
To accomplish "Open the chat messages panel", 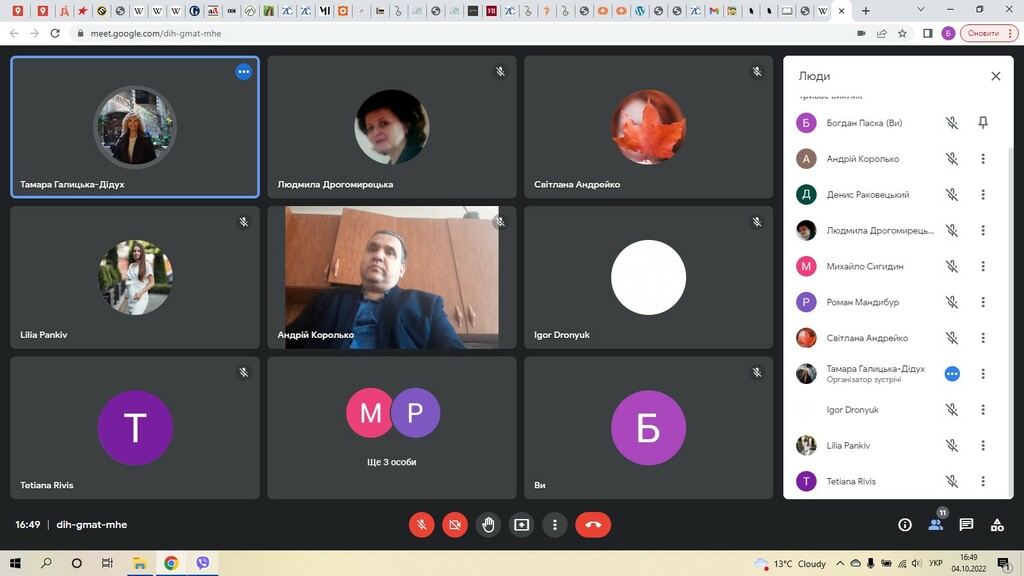I will coord(966,524).
